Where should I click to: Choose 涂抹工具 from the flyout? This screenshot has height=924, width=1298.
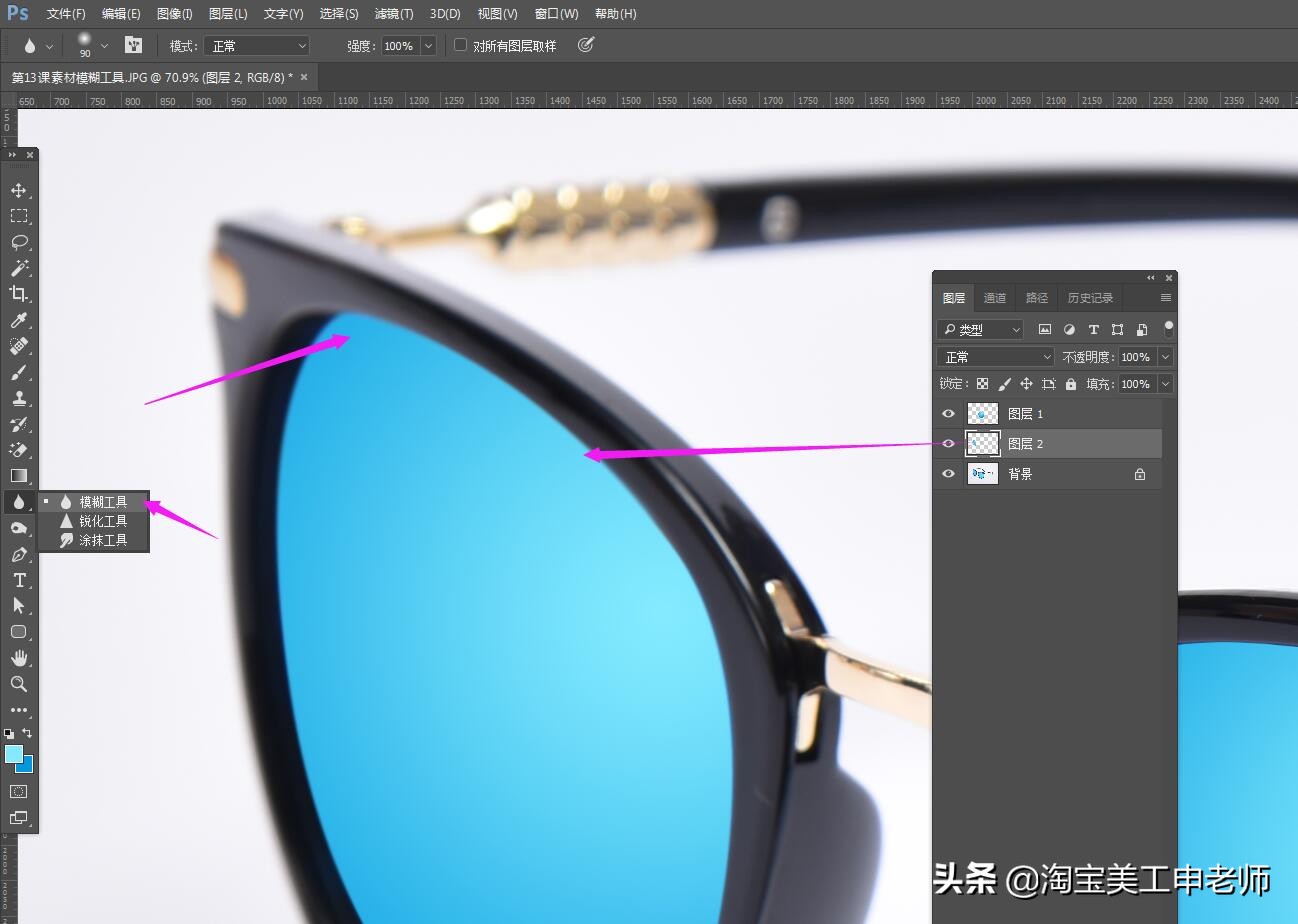pyautogui.click(x=94, y=540)
